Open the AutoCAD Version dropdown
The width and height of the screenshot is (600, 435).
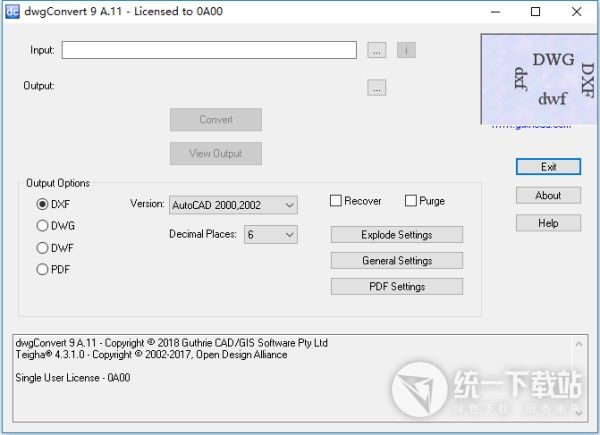233,205
